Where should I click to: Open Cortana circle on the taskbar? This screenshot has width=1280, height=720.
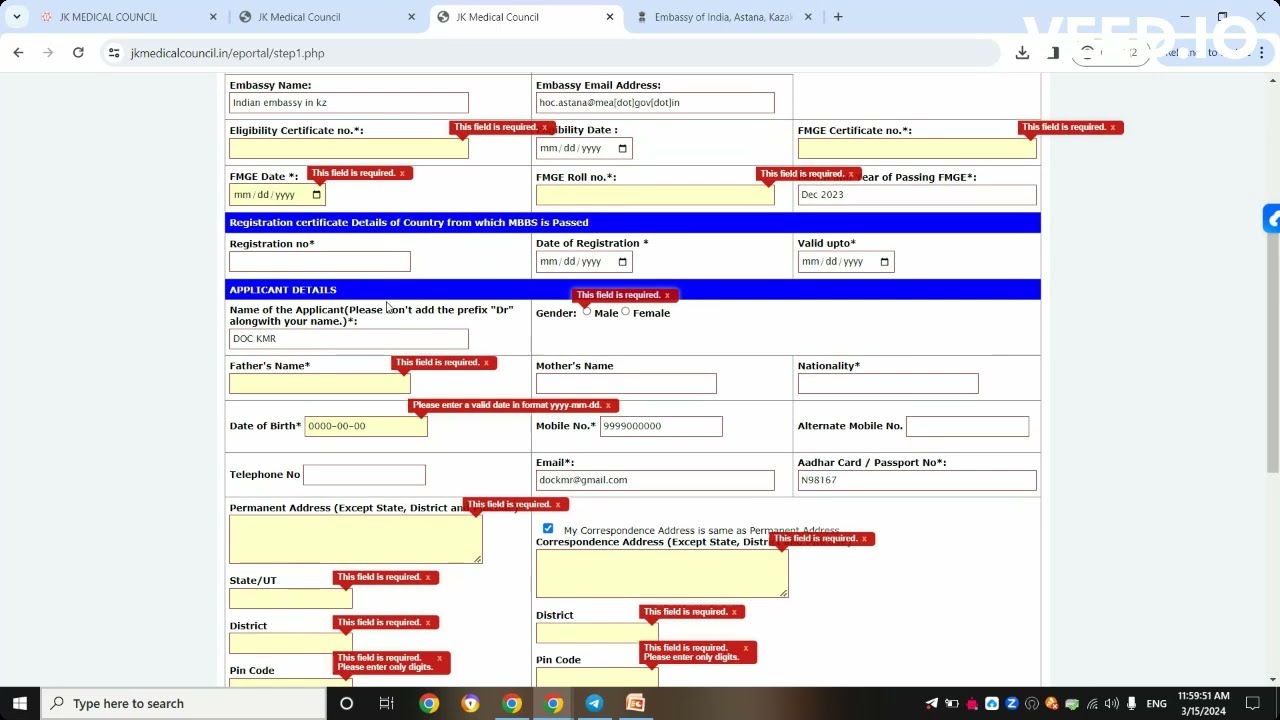[x=346, y=703]
